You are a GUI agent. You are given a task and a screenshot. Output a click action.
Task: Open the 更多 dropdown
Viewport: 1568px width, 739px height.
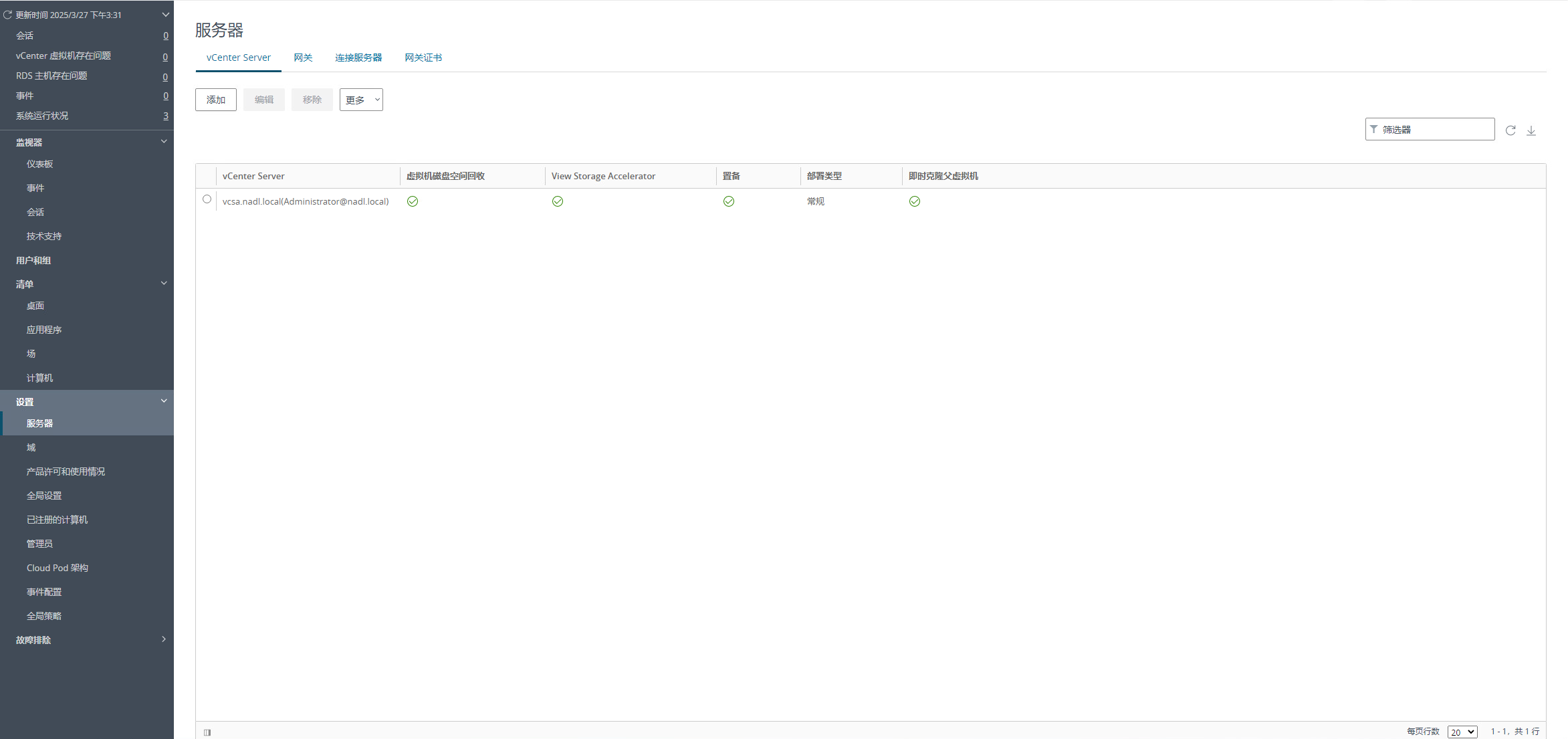tap(361, 100)
